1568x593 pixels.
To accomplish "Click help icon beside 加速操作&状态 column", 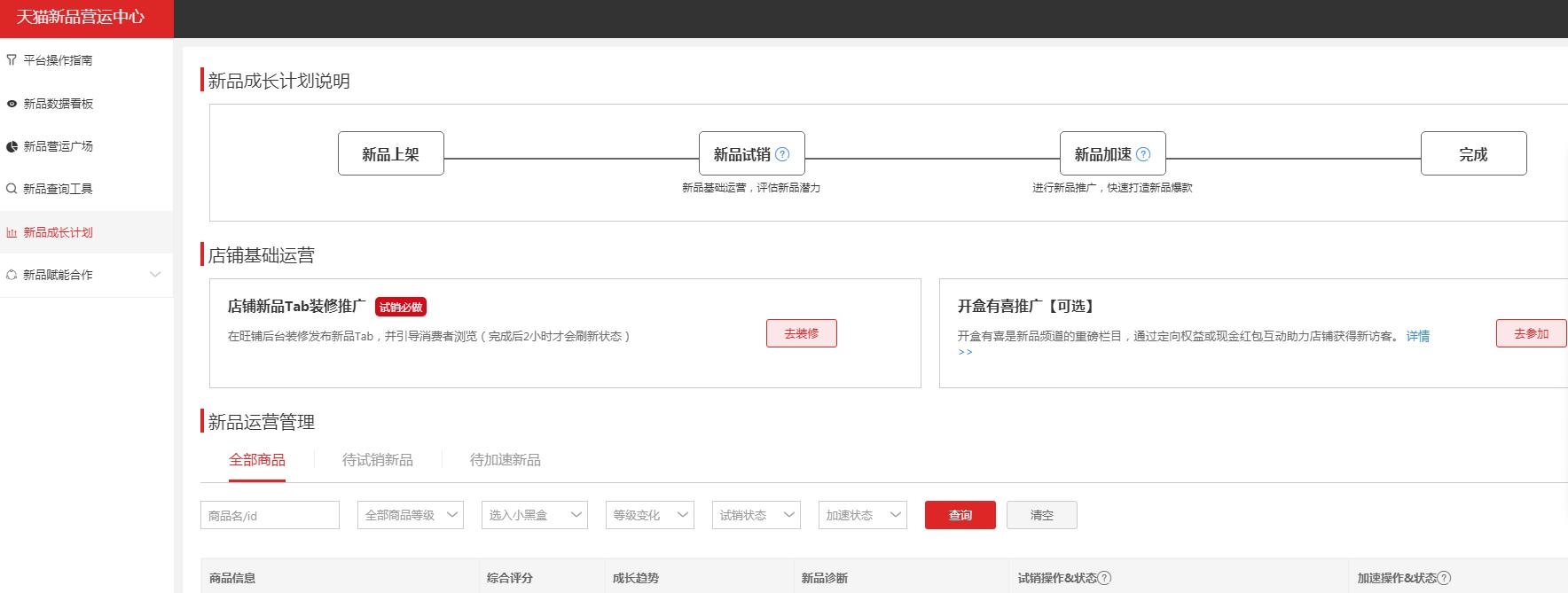I will point(1444,578).
